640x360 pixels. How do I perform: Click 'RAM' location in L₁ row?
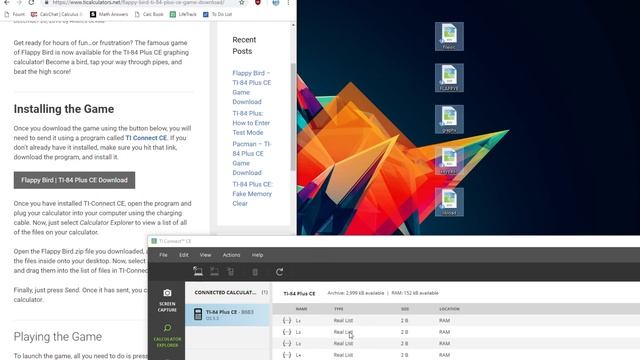[x=444, y=320]
